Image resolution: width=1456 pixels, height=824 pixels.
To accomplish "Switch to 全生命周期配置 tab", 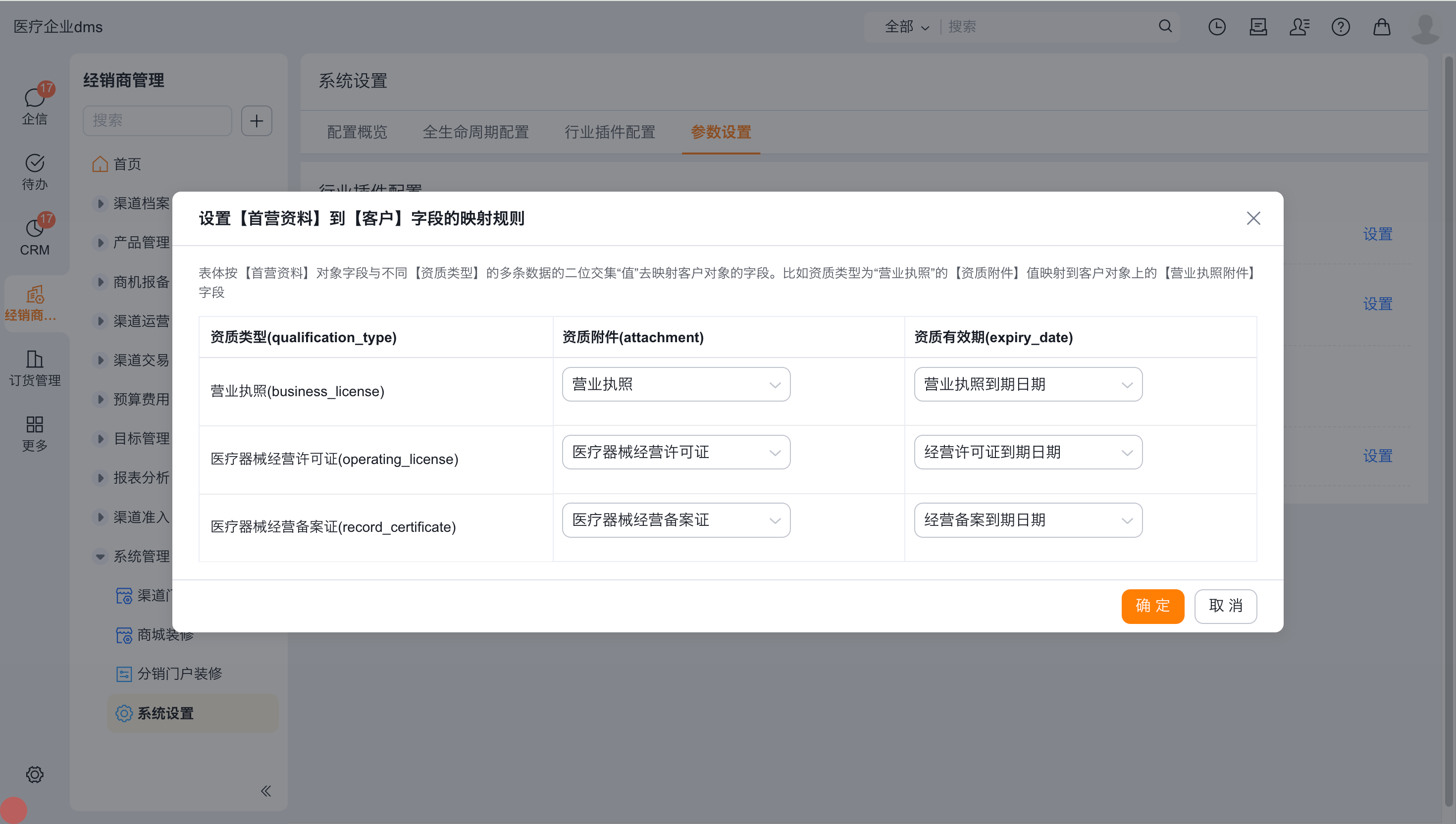I will [475, 132].
